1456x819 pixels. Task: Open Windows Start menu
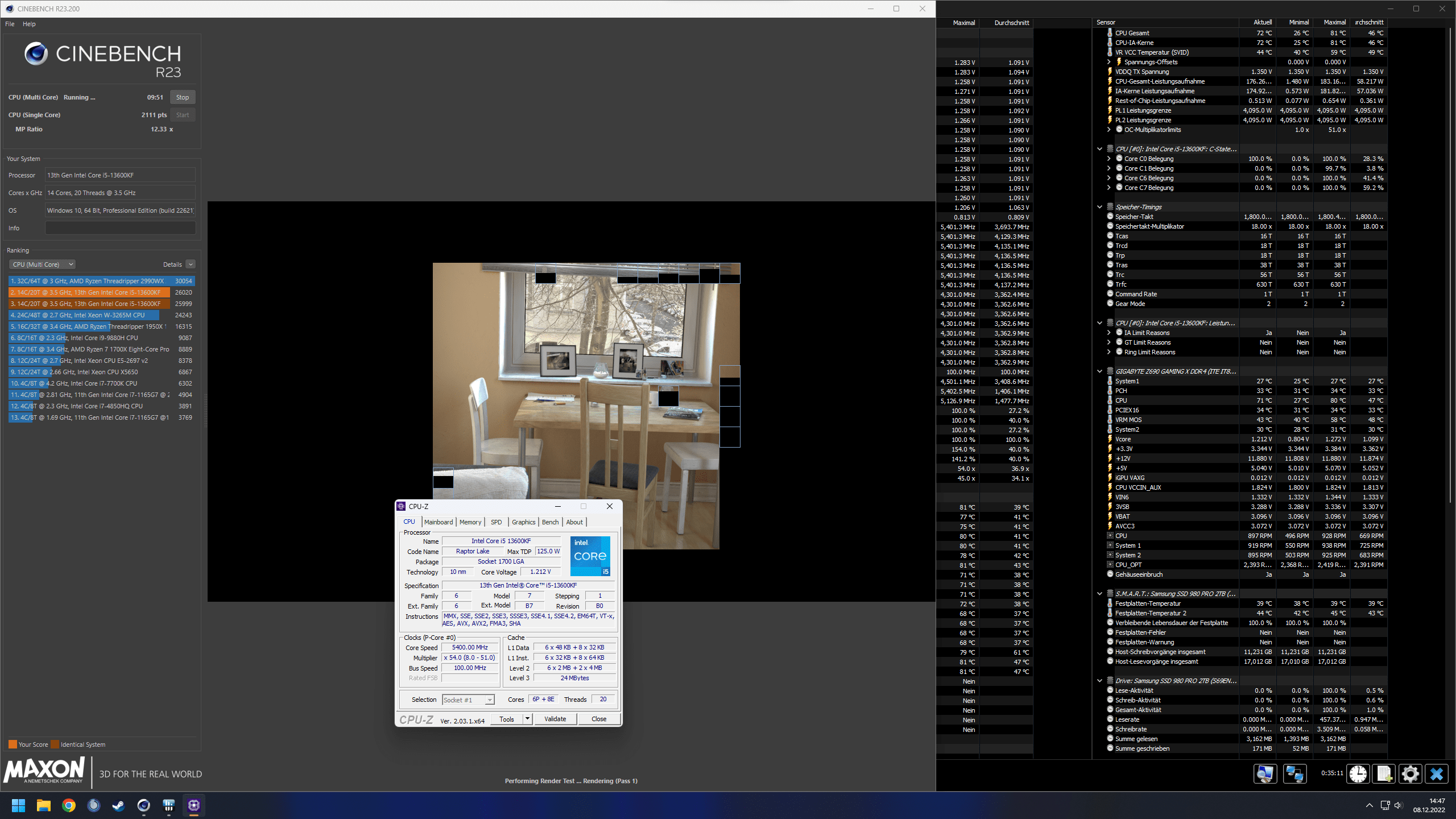(x=18, y=805)
